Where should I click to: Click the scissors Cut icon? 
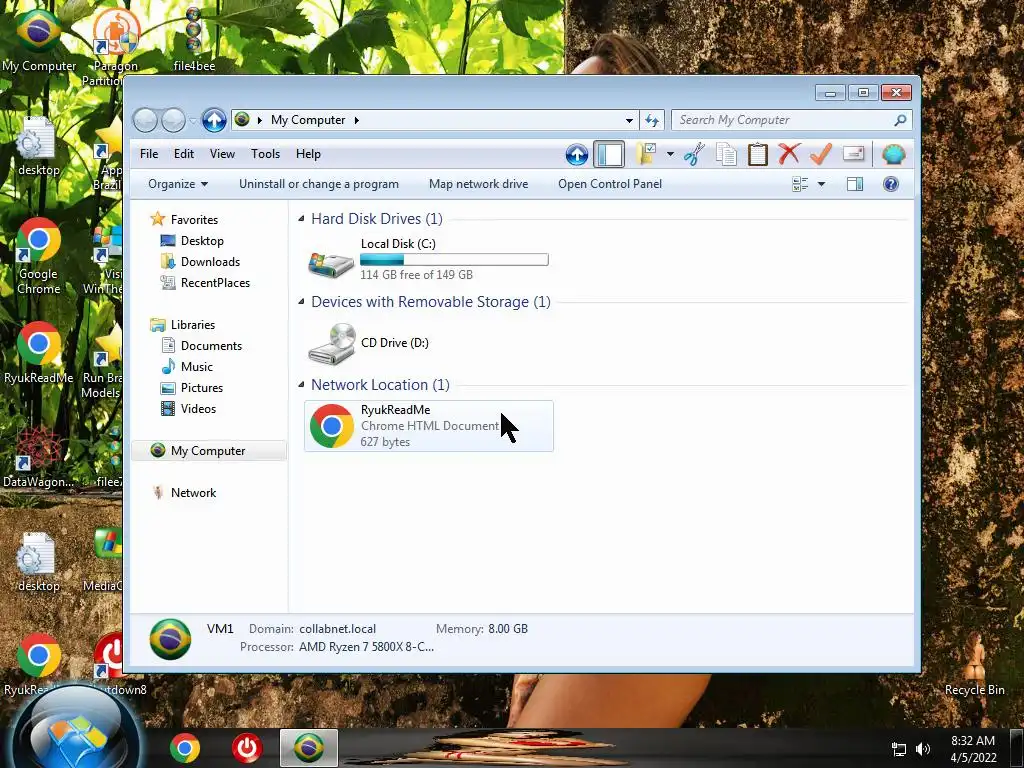(694, 155)
